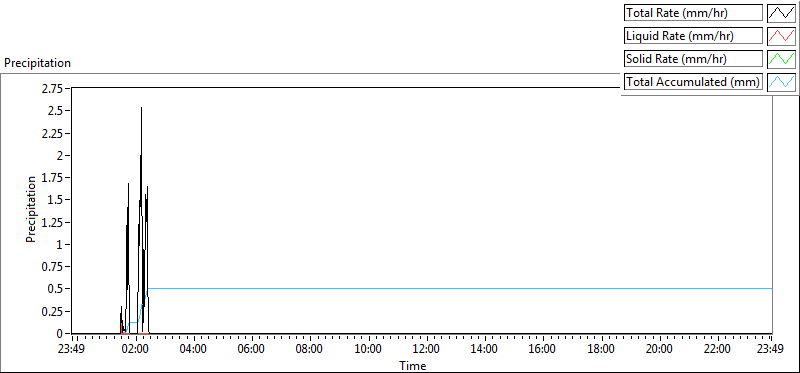
Task: Click the 0 minimum y-axis value
Action: [60, 333]
